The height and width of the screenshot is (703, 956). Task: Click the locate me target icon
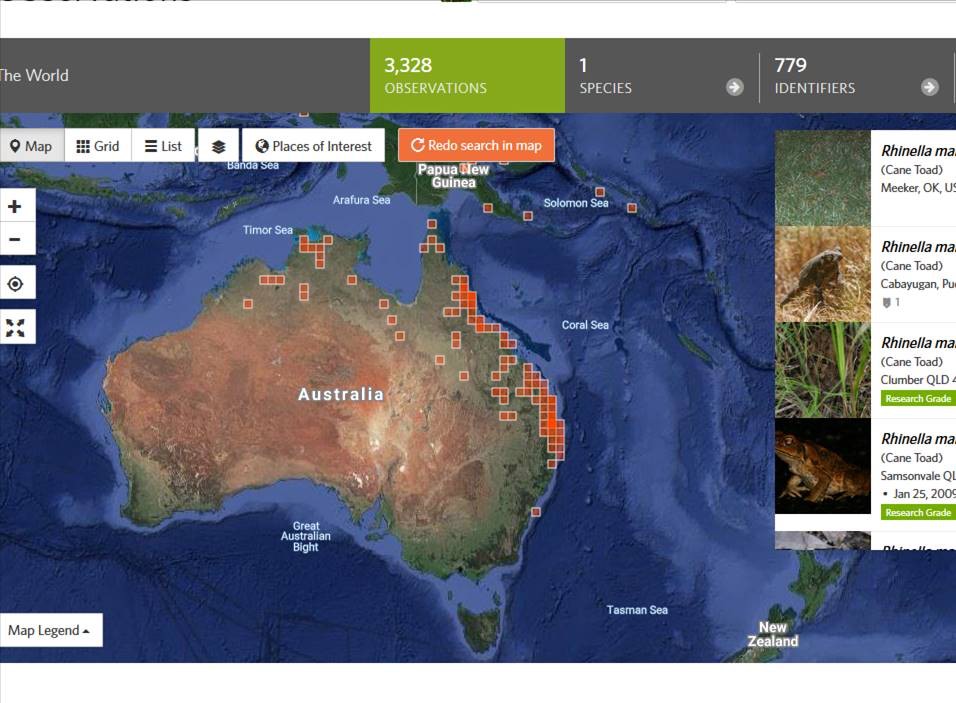coord(15,284)
